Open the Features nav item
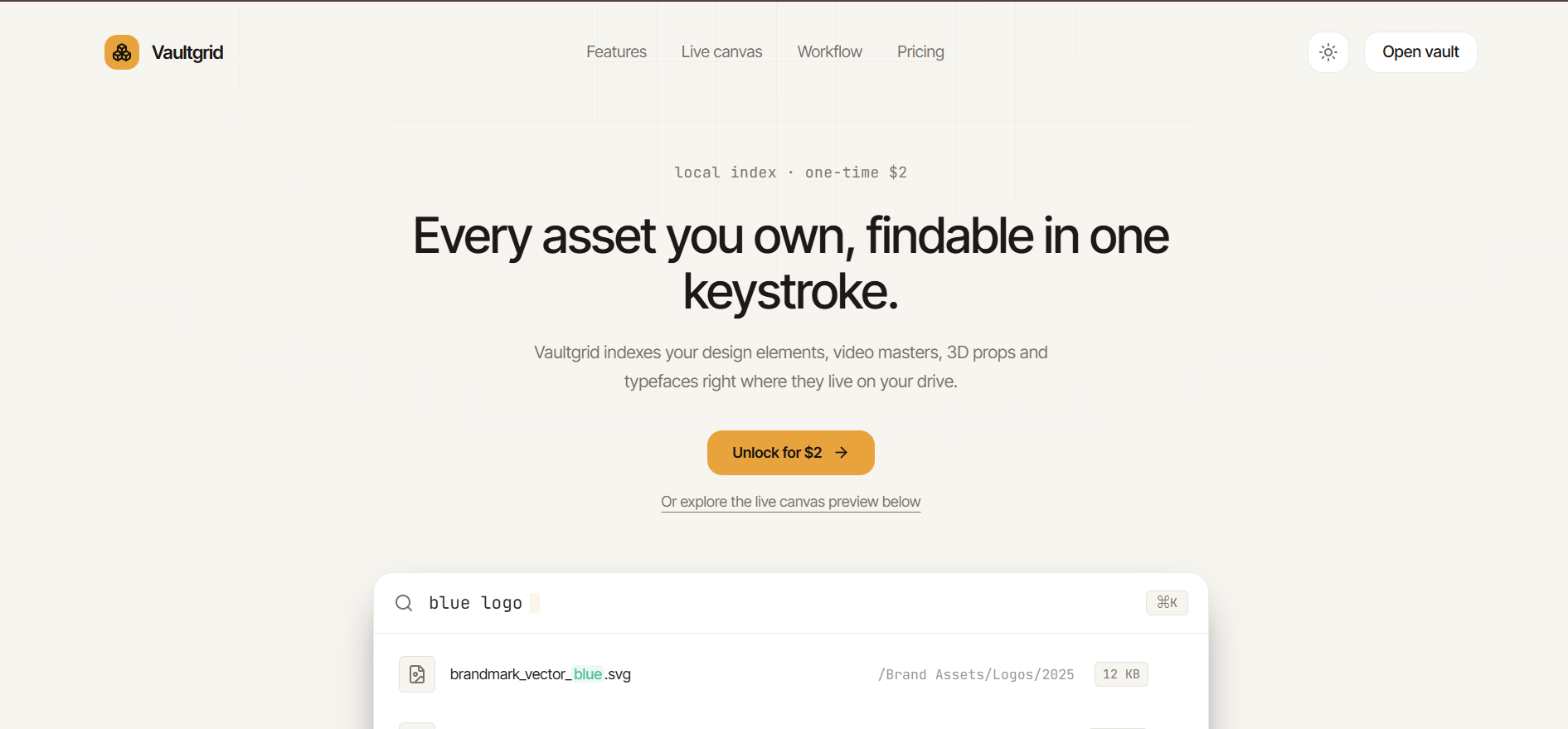 616,52
